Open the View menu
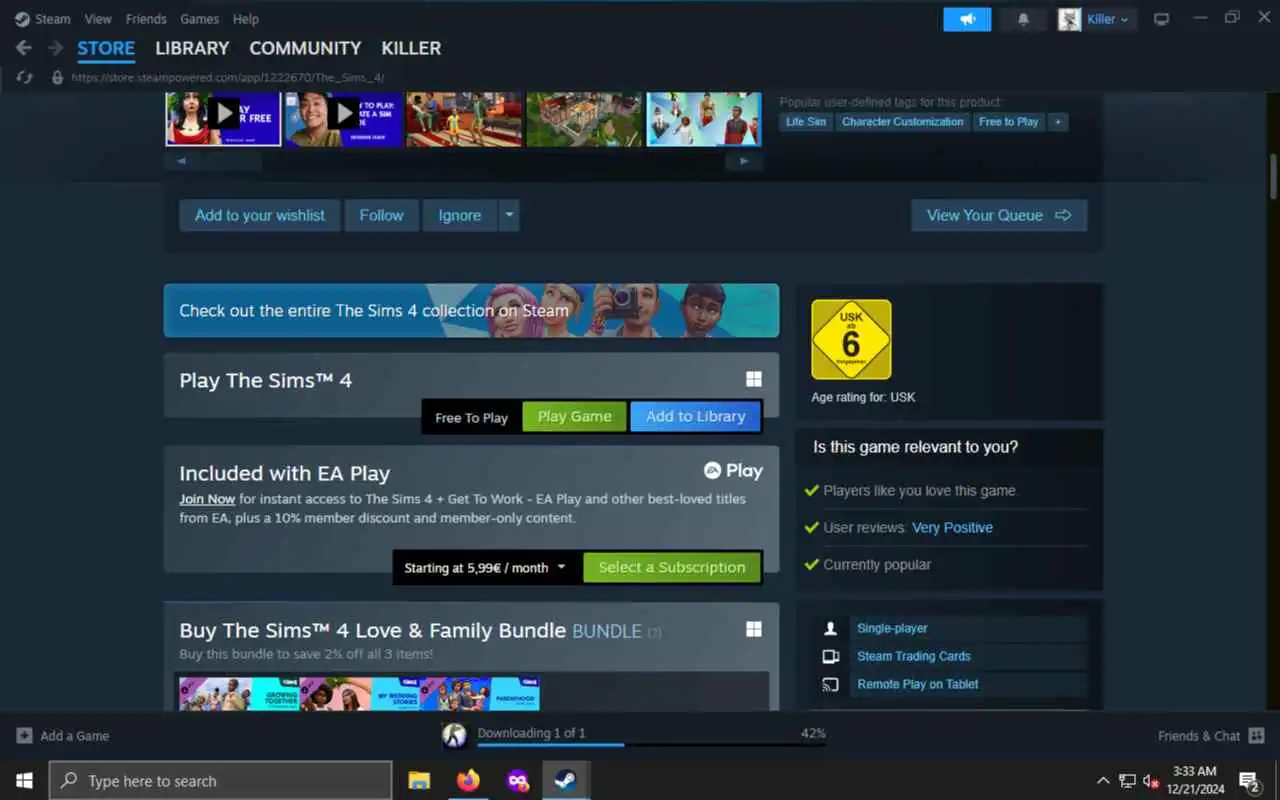This screenshot has height=800, width=1280. (x=98, y=19)
